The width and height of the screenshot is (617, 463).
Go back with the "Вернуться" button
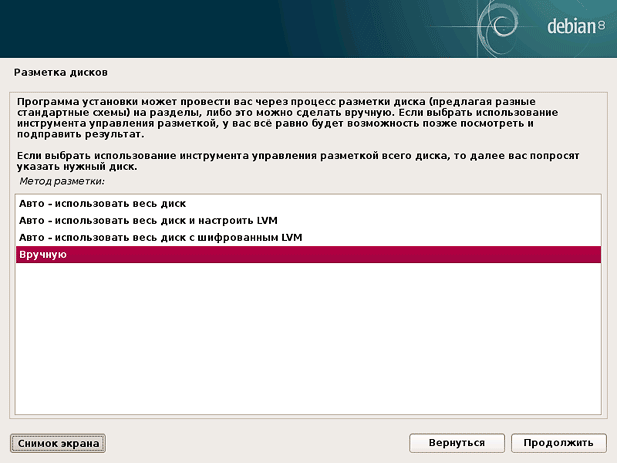[x=457, y=443]
